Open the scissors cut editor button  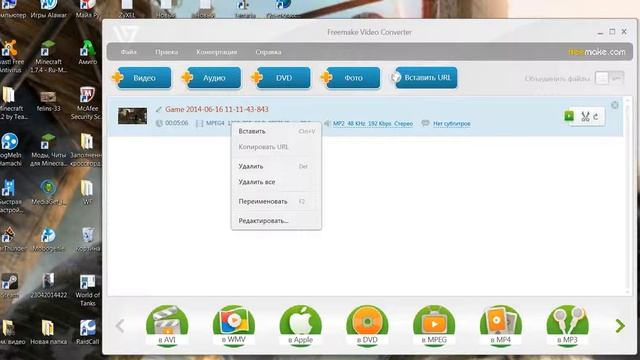[585, 117]
